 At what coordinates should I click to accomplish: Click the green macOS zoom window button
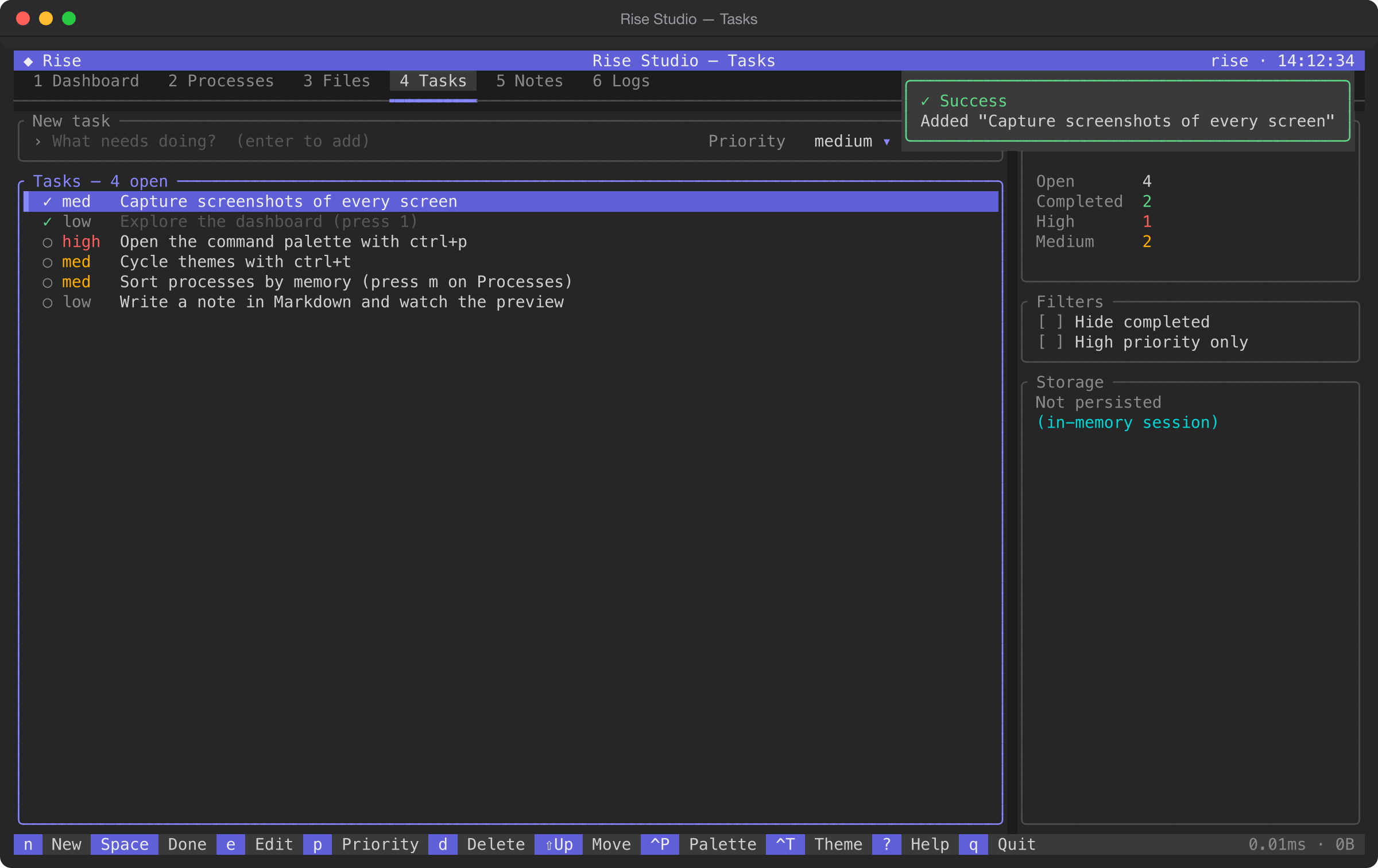tap(69, 19)
